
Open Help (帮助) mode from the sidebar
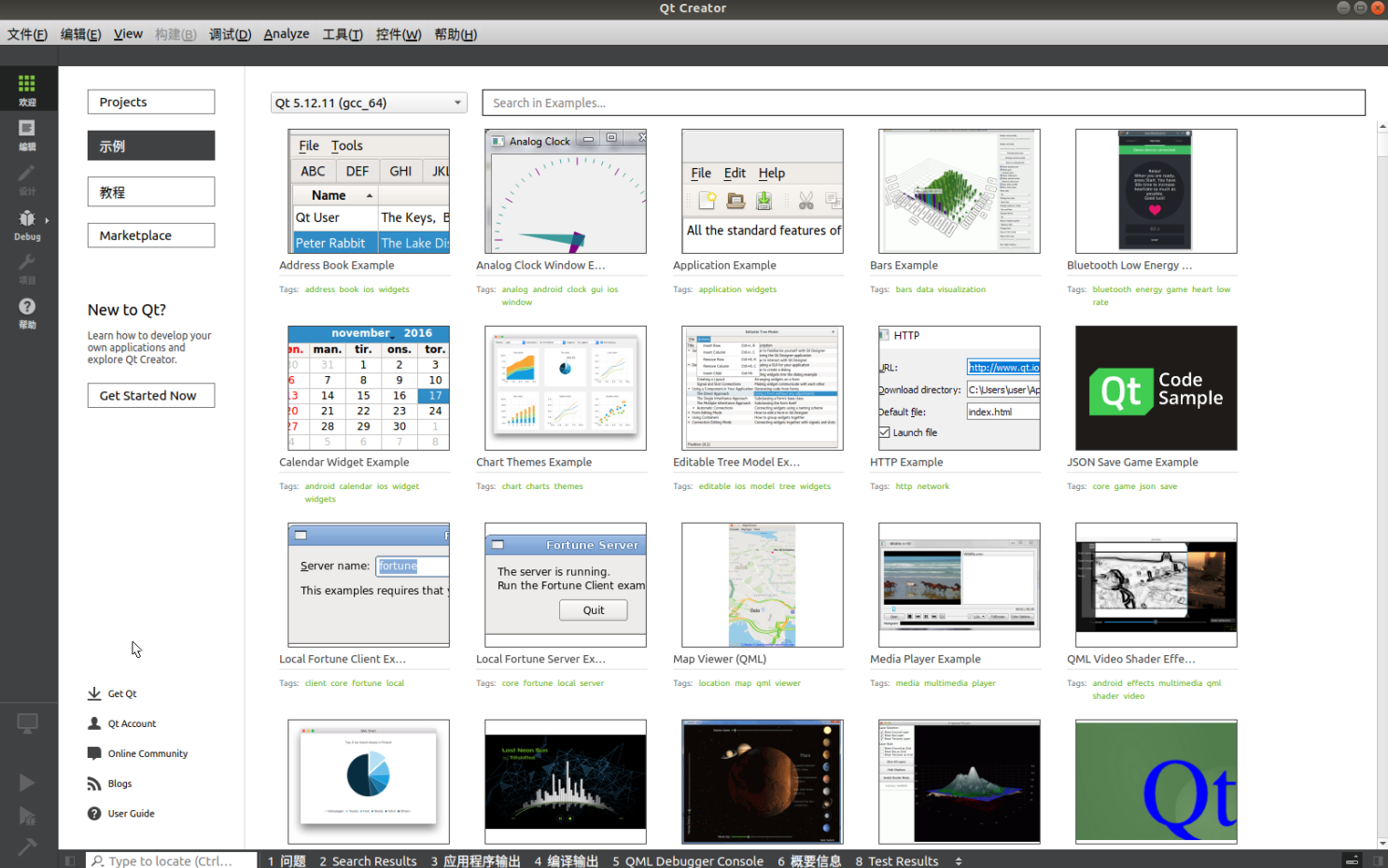click(27, 312)
